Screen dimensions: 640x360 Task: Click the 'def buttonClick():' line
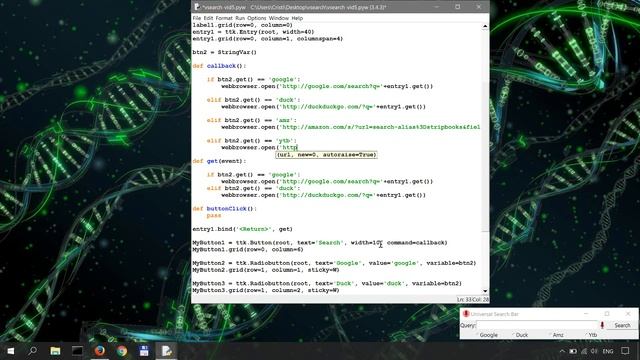point(224,209)
